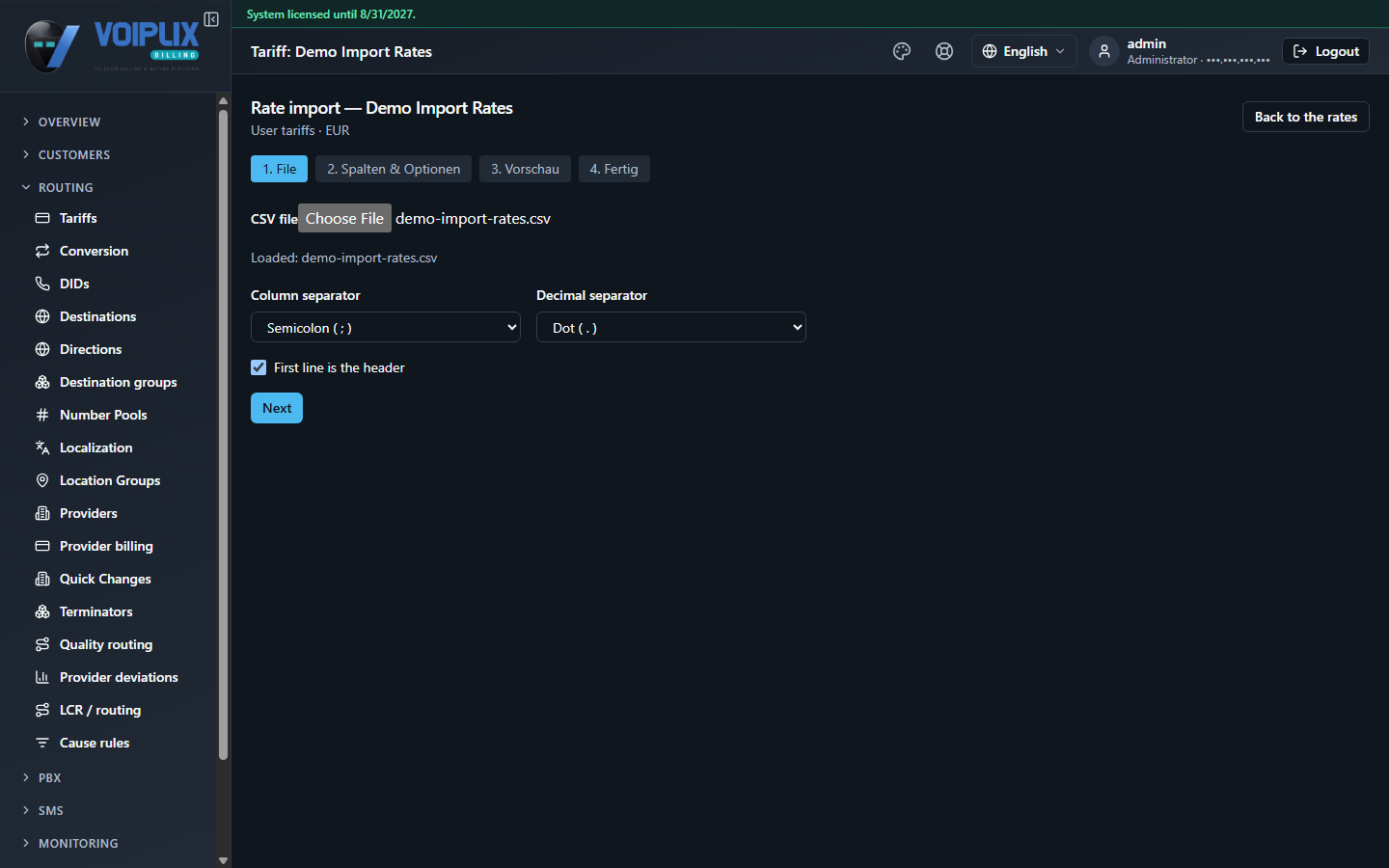1389x868 pixels.
Task: Click Choose File for CSV
Action: click(x=344, y=218)
